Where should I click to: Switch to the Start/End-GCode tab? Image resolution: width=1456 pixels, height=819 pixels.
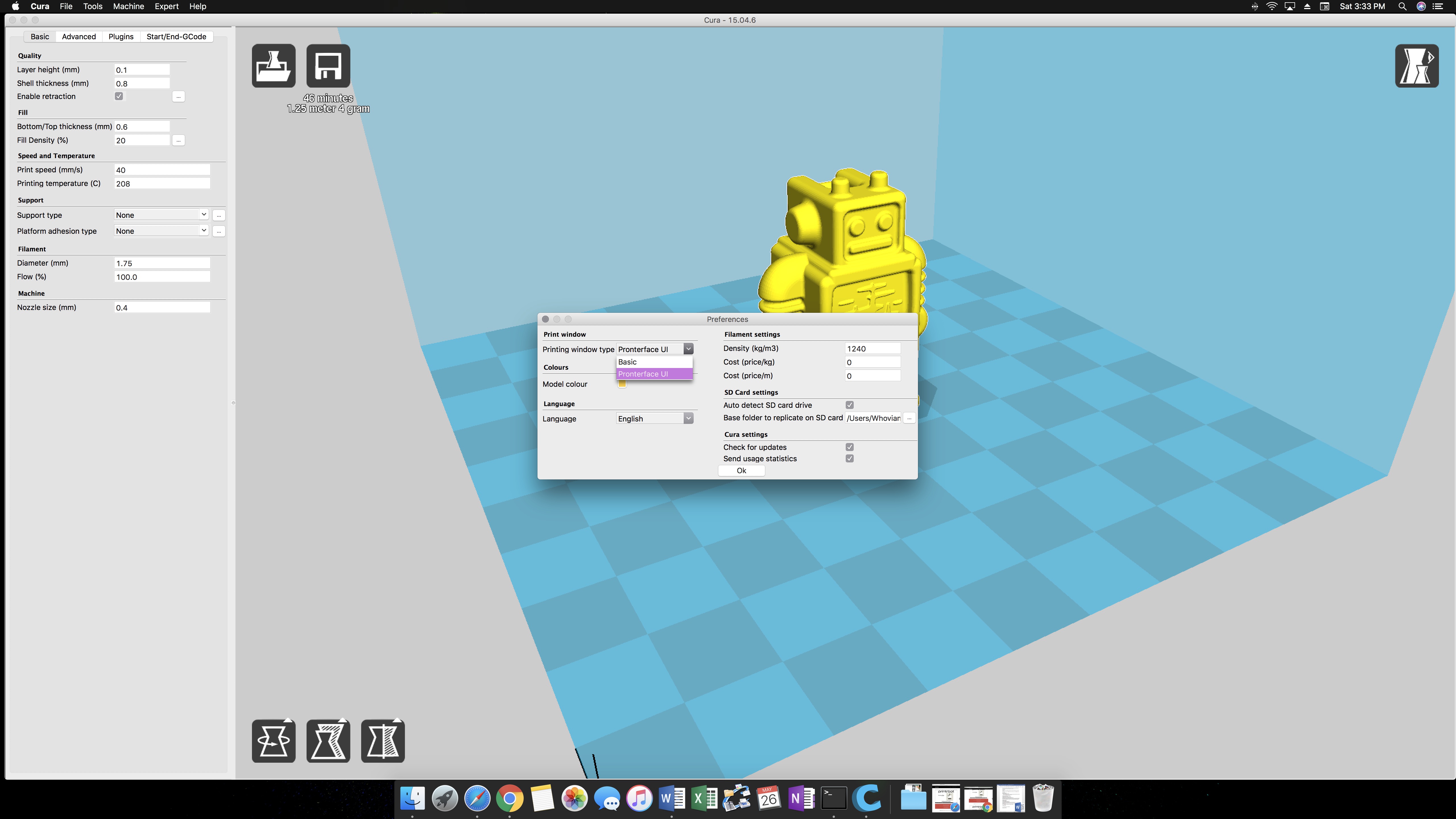(x=176, y=36)
